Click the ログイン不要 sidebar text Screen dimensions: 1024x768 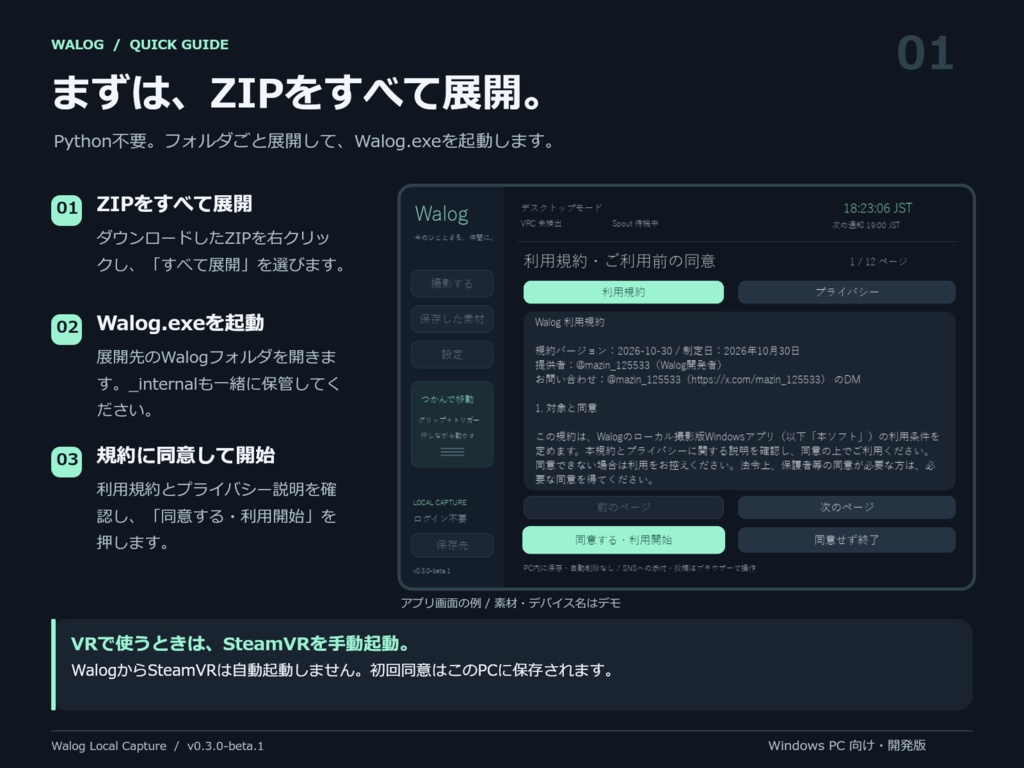[x=440, y=519]
